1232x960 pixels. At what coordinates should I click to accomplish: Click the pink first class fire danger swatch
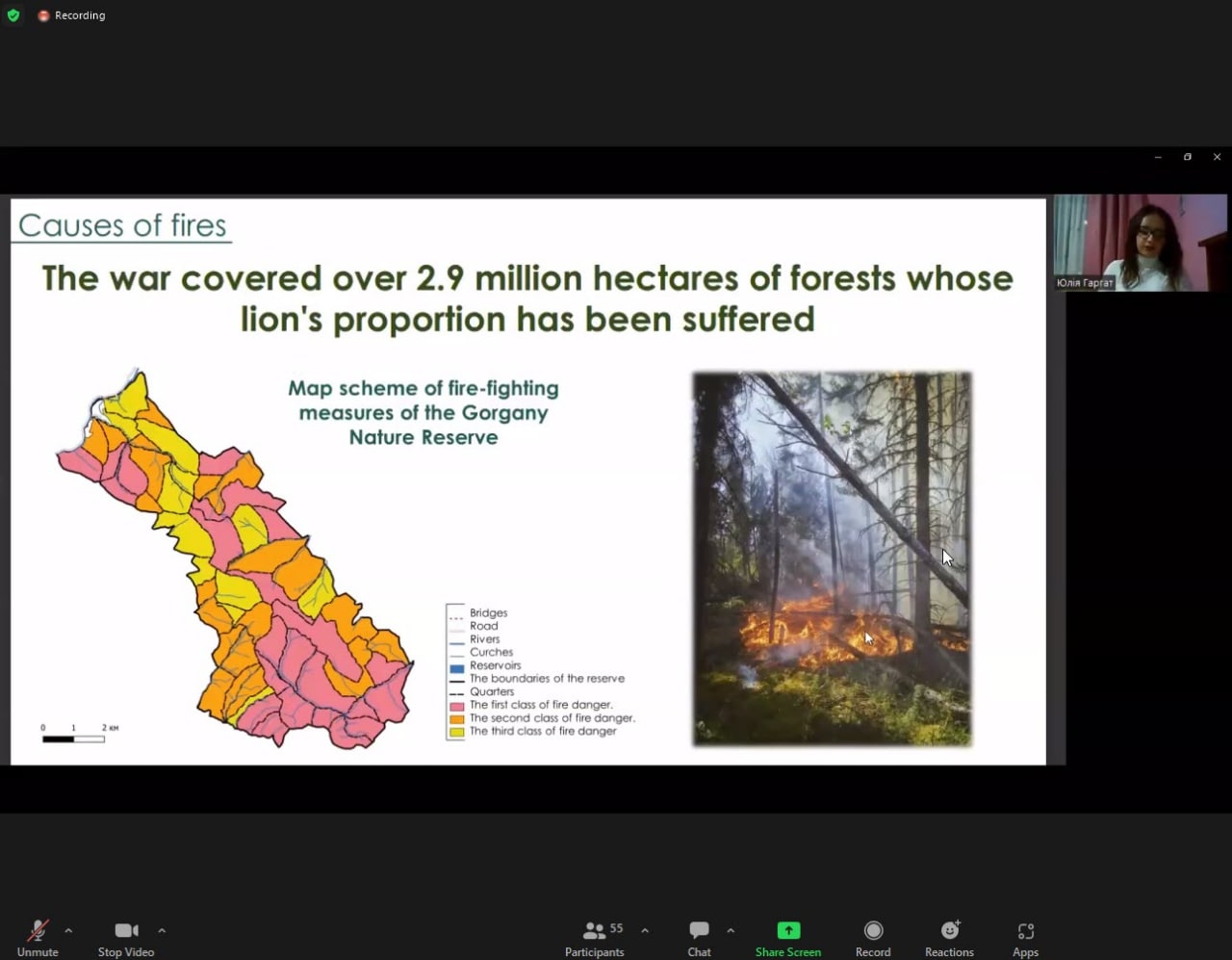tap(457, 706)
